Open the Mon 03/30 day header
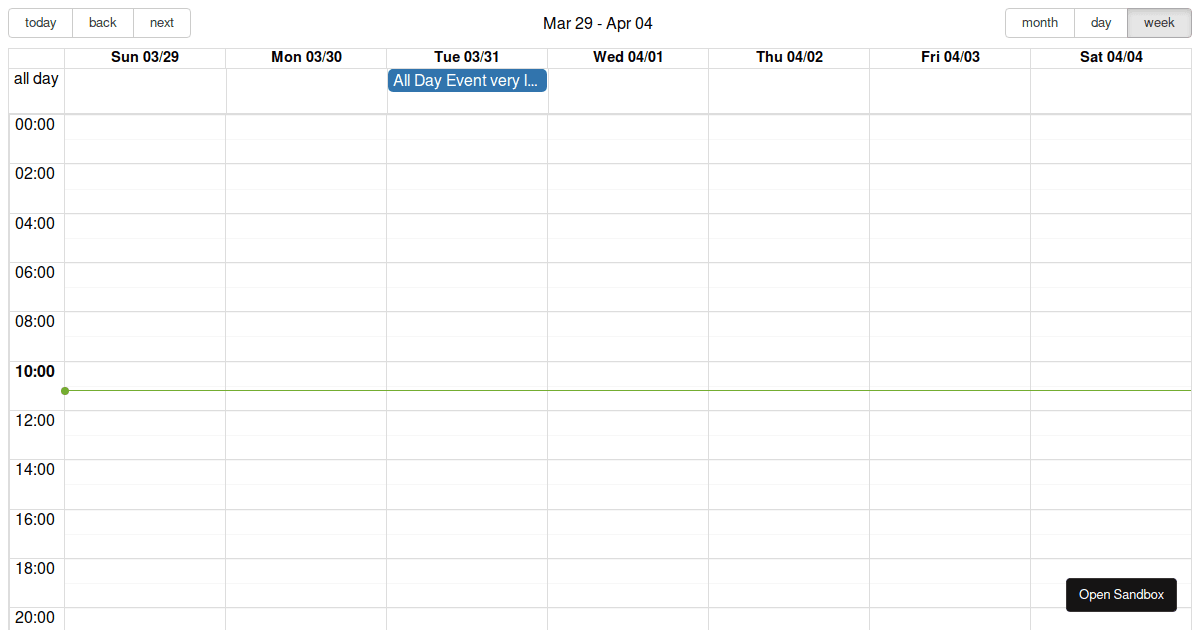Viewport: 1200px width, 630px height. (306, 57)
